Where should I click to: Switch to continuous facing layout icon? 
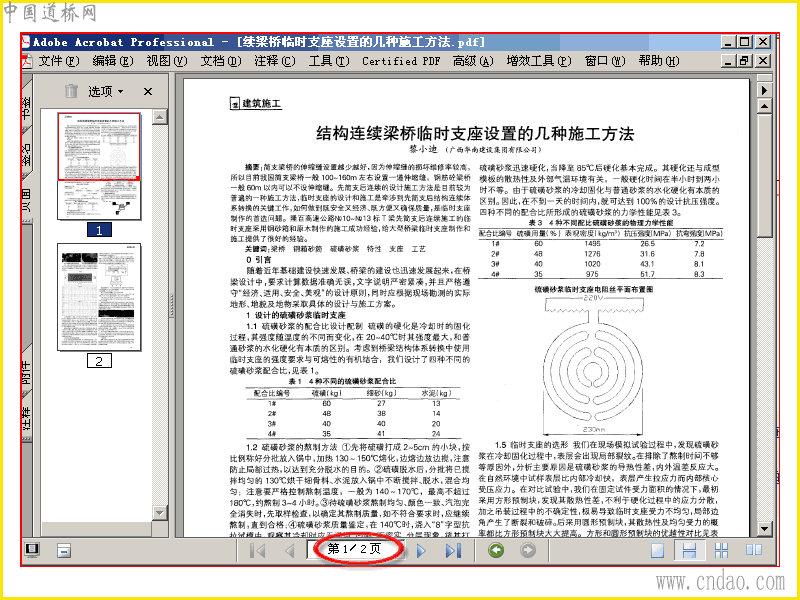click(721, 550)
